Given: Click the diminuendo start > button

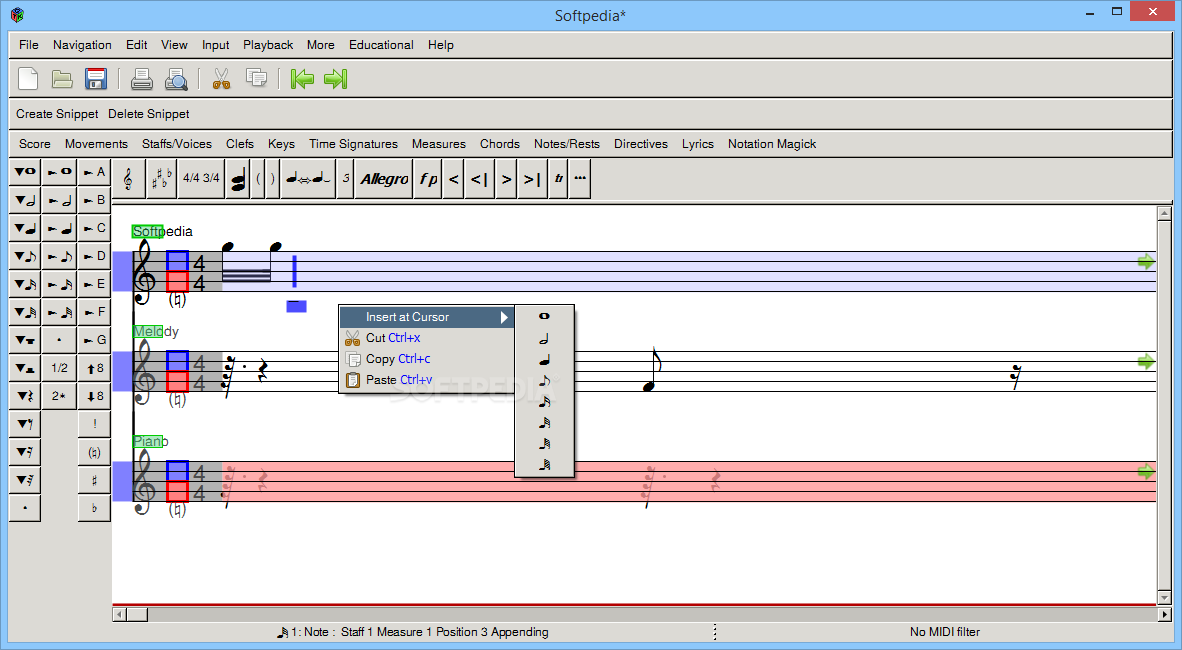Looking at the screenshot, I should [x=507, y=179].
